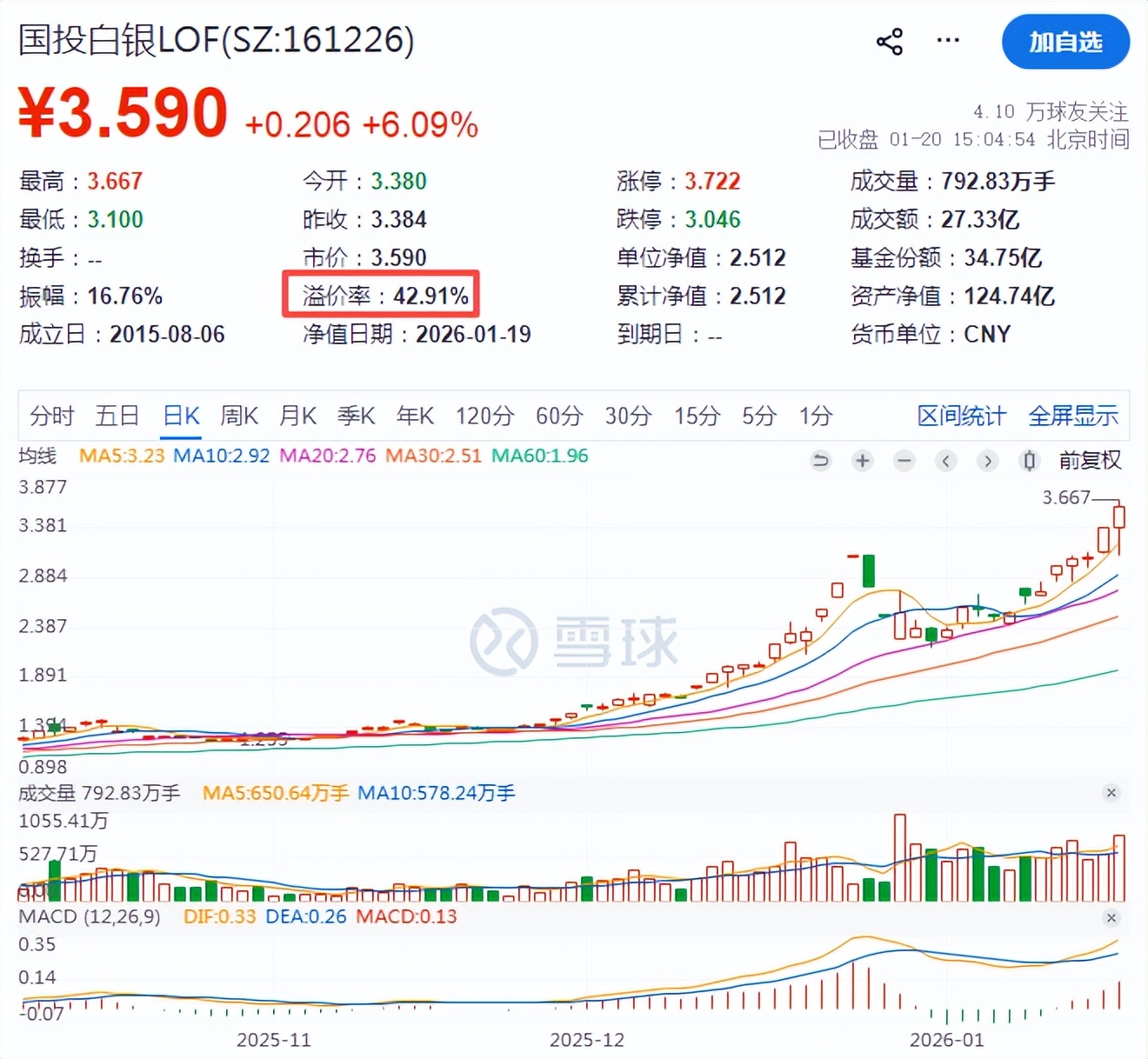
Task: Click the volume MA5:650.64万手 legend
Action: coord(276,793)
